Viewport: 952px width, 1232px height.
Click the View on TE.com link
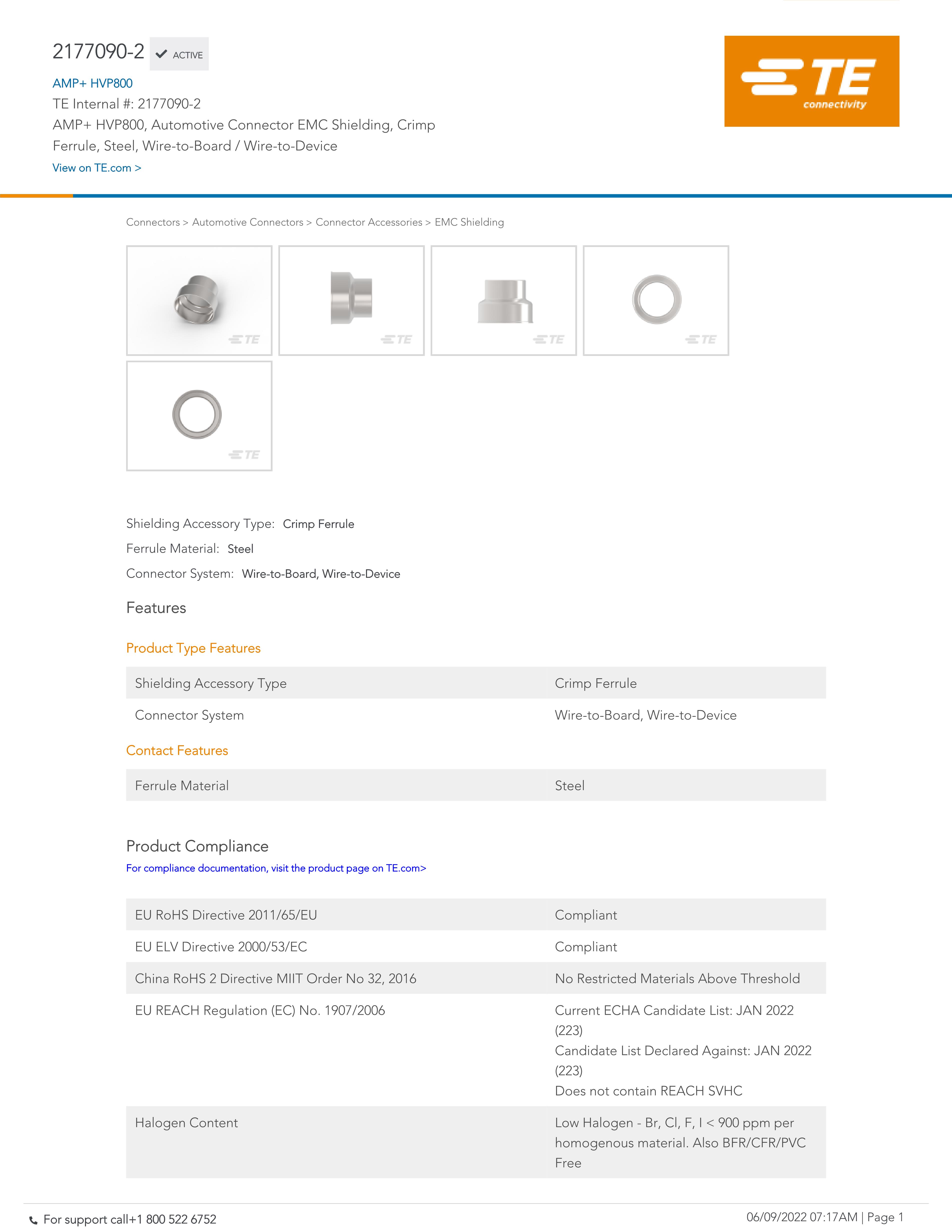click(96, 168)
